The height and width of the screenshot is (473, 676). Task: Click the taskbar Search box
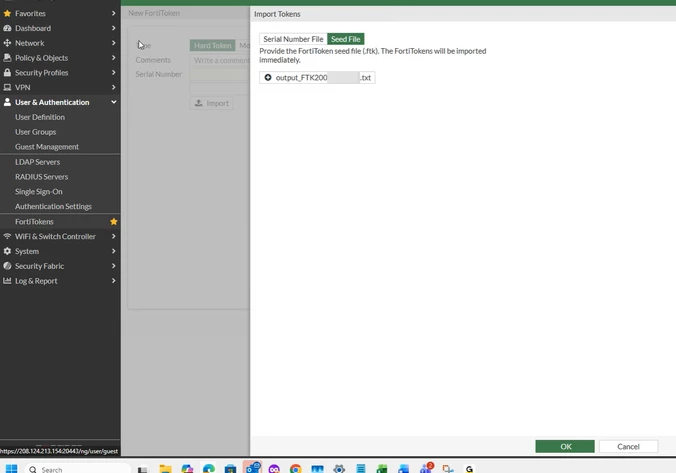coord(78,469)
